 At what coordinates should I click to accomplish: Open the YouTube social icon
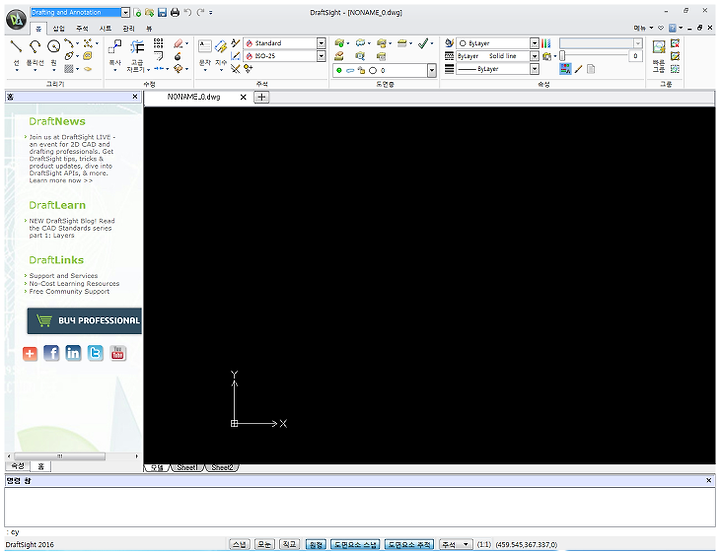coord(118,353)
